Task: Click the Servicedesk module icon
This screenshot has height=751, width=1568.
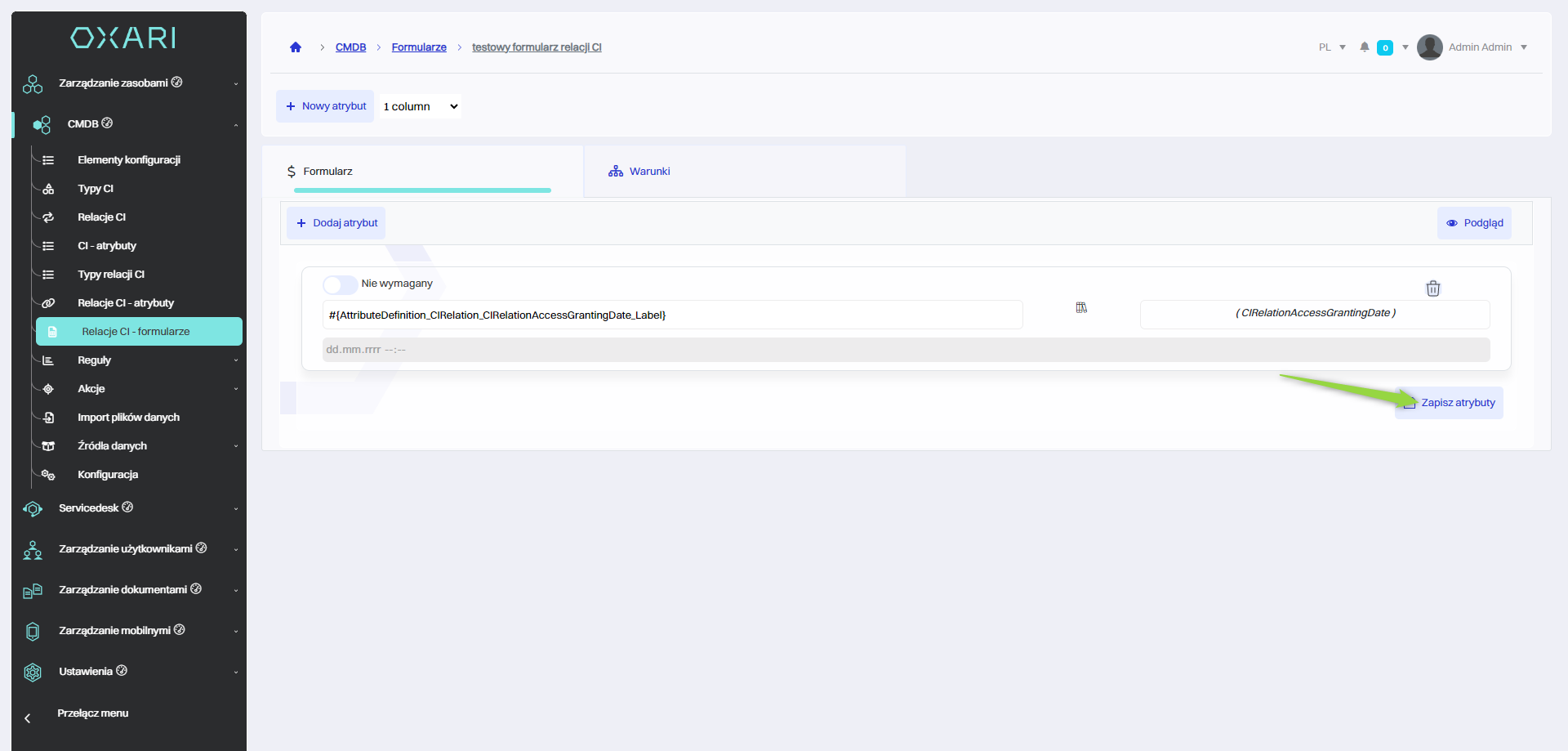Action: [x=33, y=508]
